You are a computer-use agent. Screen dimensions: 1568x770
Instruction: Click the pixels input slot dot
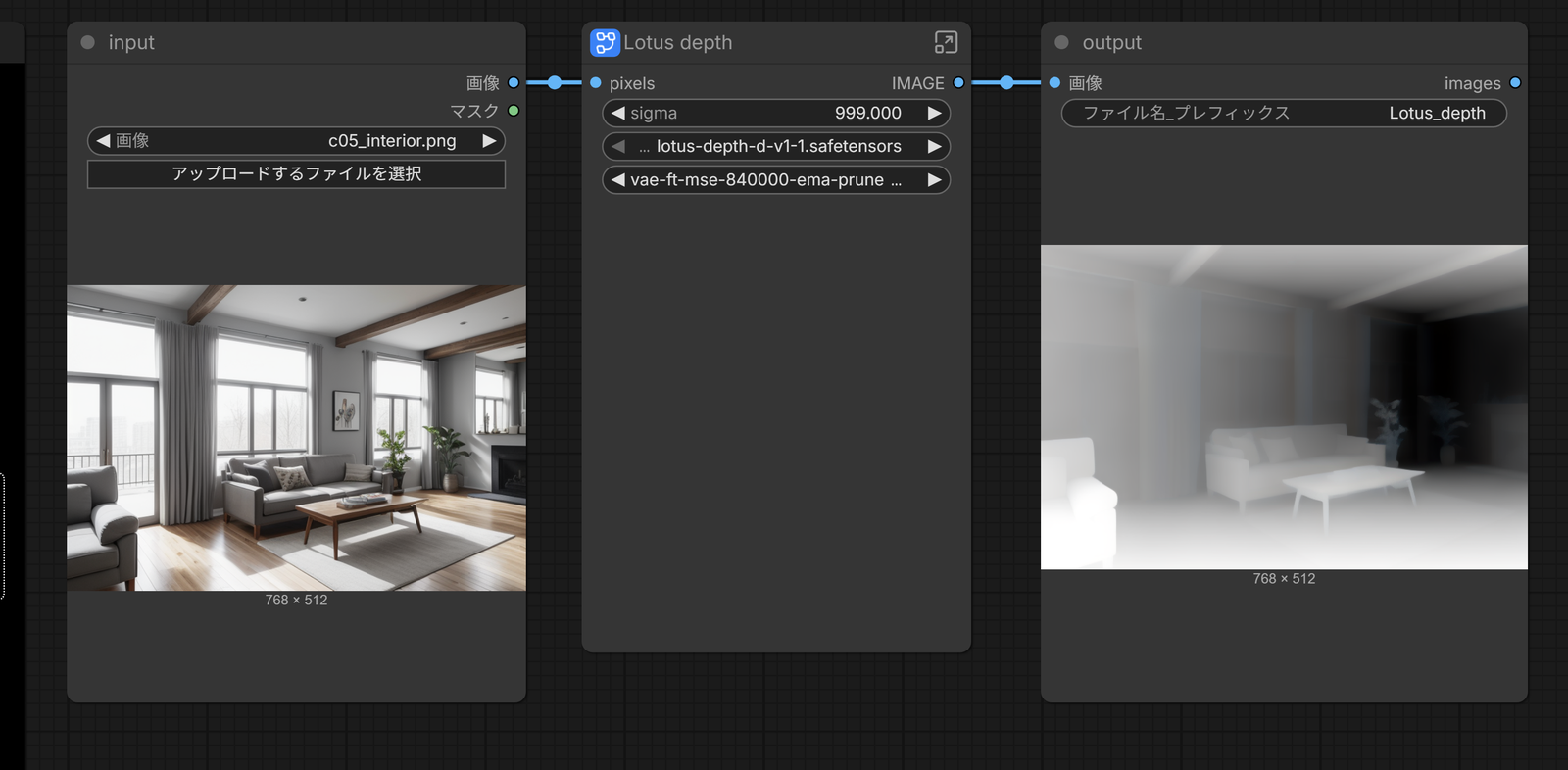click(x=595, y=83)
